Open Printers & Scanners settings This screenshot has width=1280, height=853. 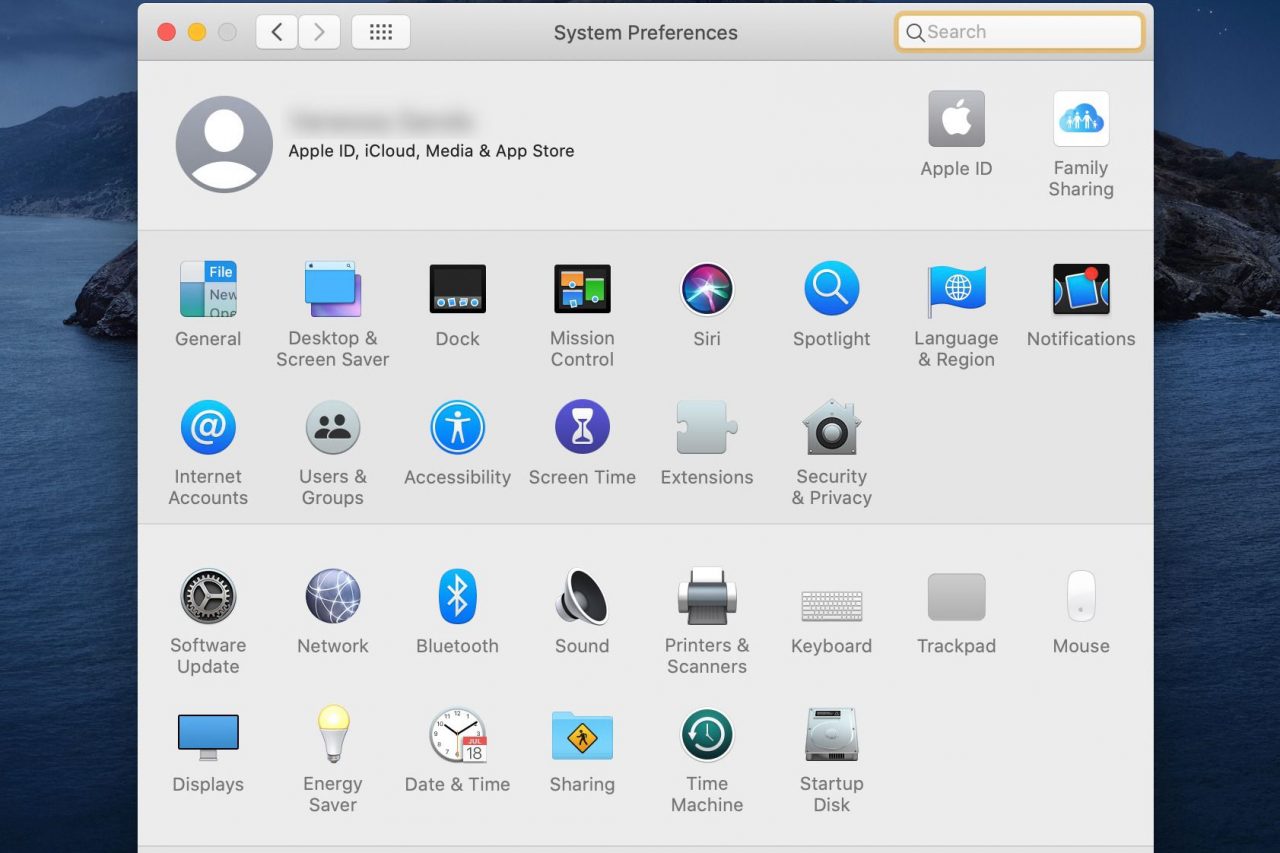706,597
